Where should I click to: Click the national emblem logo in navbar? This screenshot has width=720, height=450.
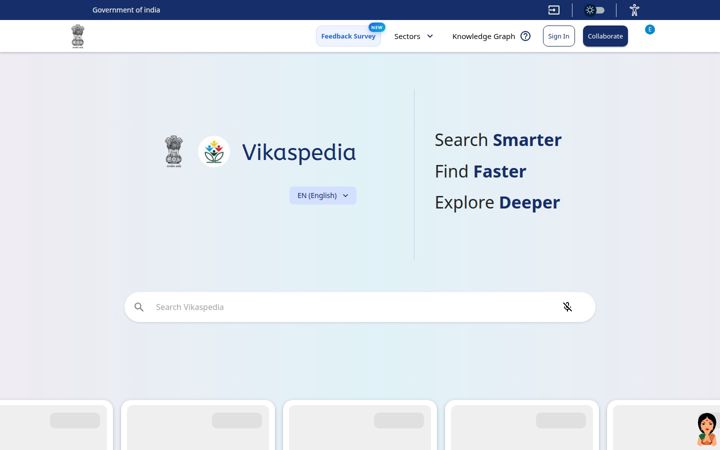78,36
